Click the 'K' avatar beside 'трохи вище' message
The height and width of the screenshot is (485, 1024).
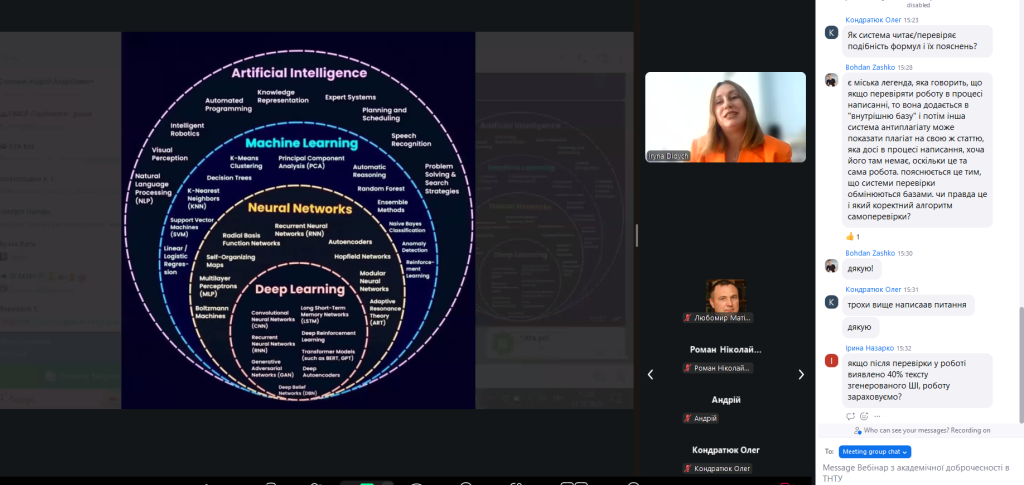click(x=830, y=302)
